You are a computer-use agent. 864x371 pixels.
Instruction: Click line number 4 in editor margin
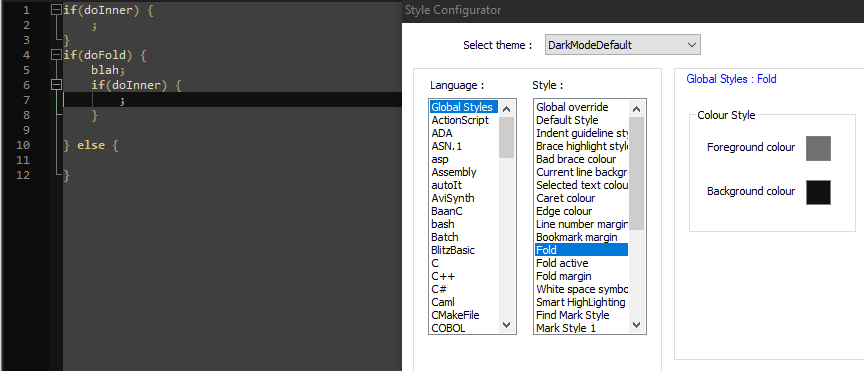[x=26, y=55]
